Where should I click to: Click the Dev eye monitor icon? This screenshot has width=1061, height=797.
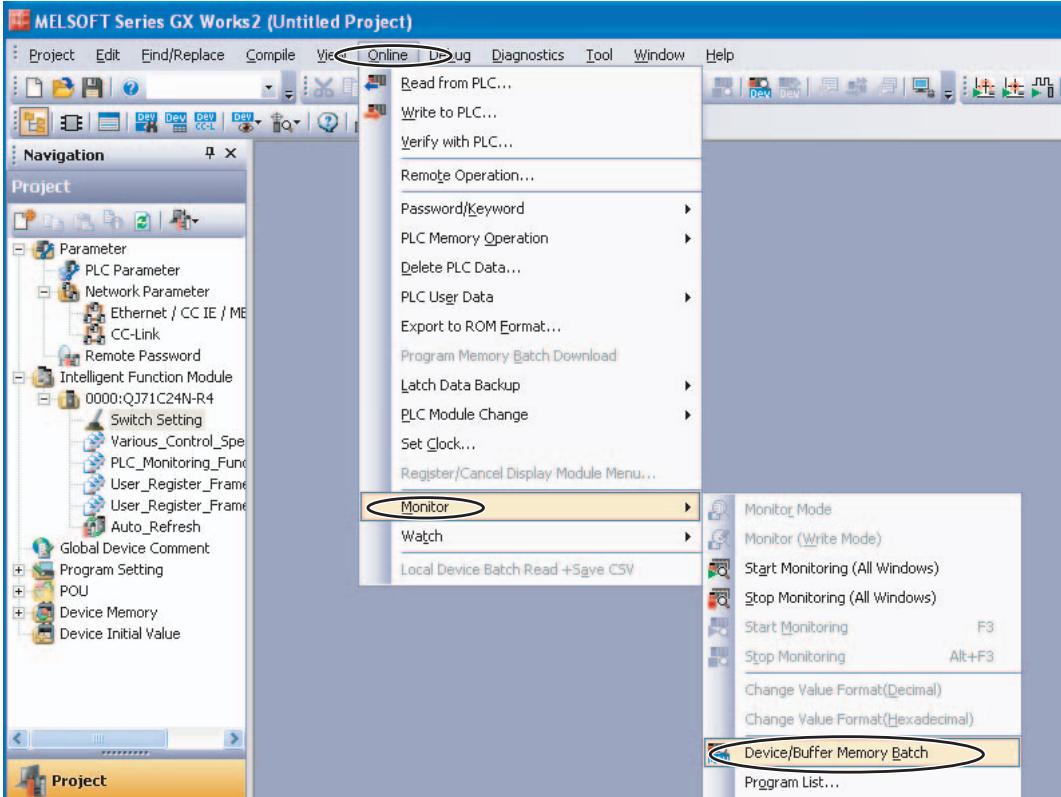coord(244,122)
